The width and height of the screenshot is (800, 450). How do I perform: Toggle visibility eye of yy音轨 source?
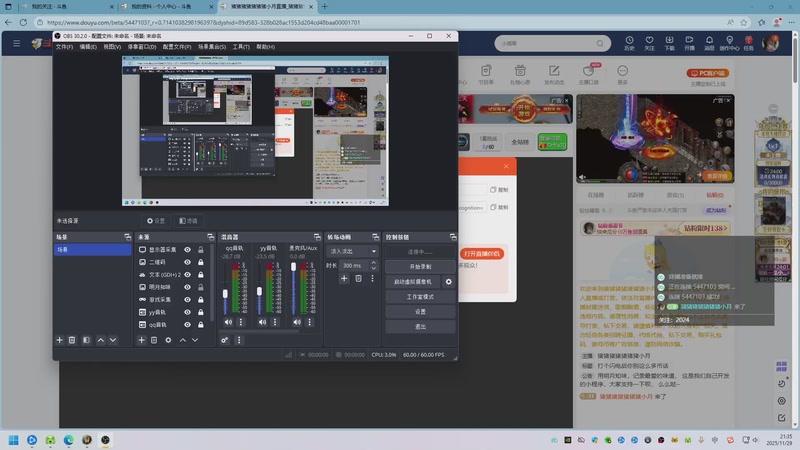[x=187, y=312]
